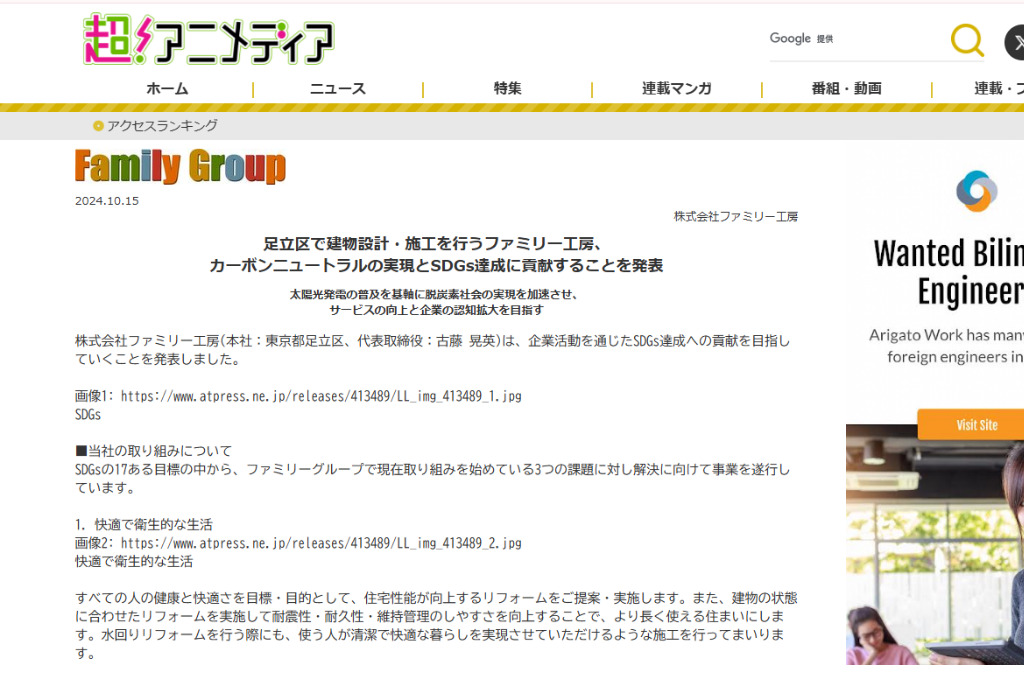Screen dimensions: 1024x683
Task: Click the orange Visit Site ad button
Action: tap(970, 424)
